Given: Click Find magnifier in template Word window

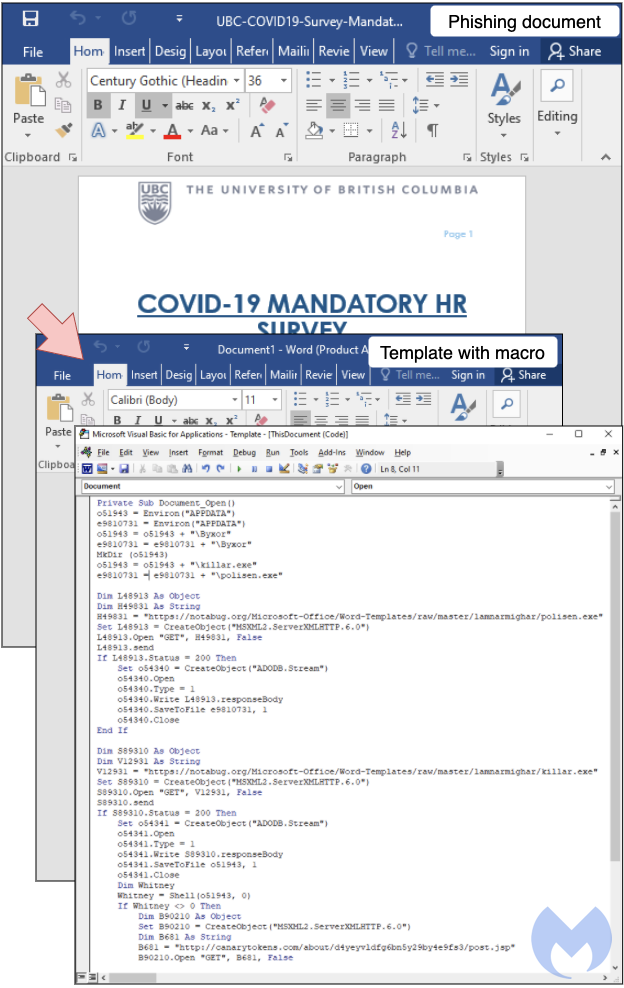Looking at the screenshot, I should 507,404.
